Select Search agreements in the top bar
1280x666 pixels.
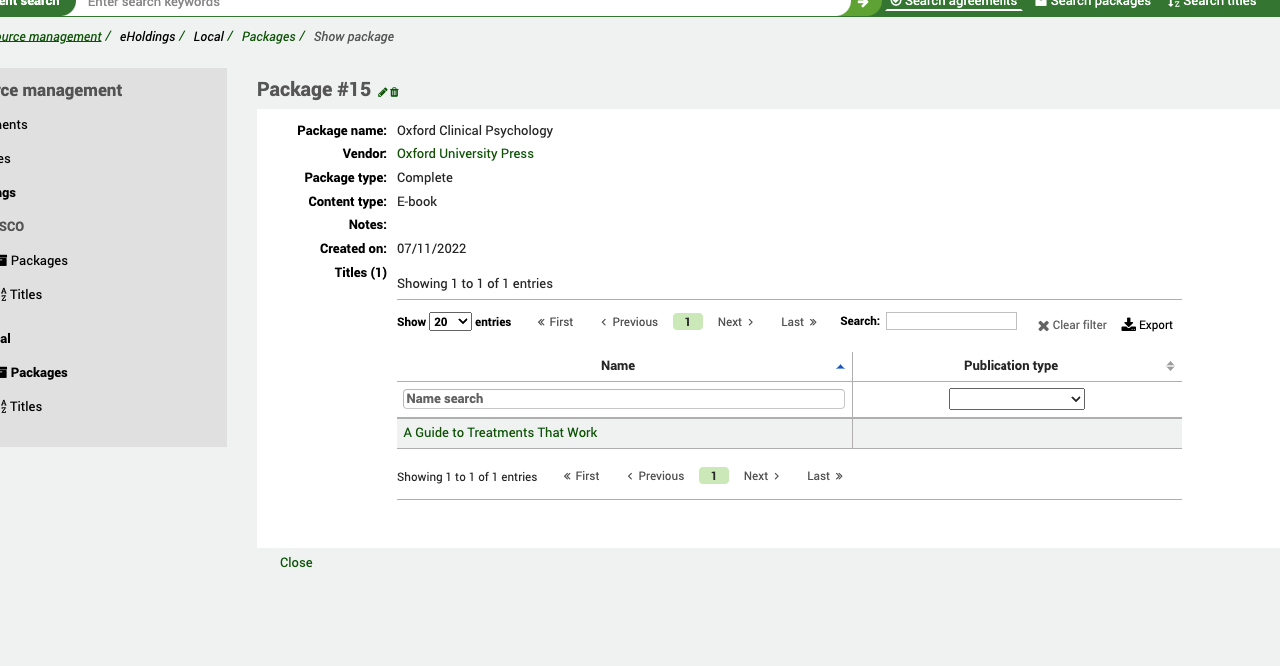point(952,3)
